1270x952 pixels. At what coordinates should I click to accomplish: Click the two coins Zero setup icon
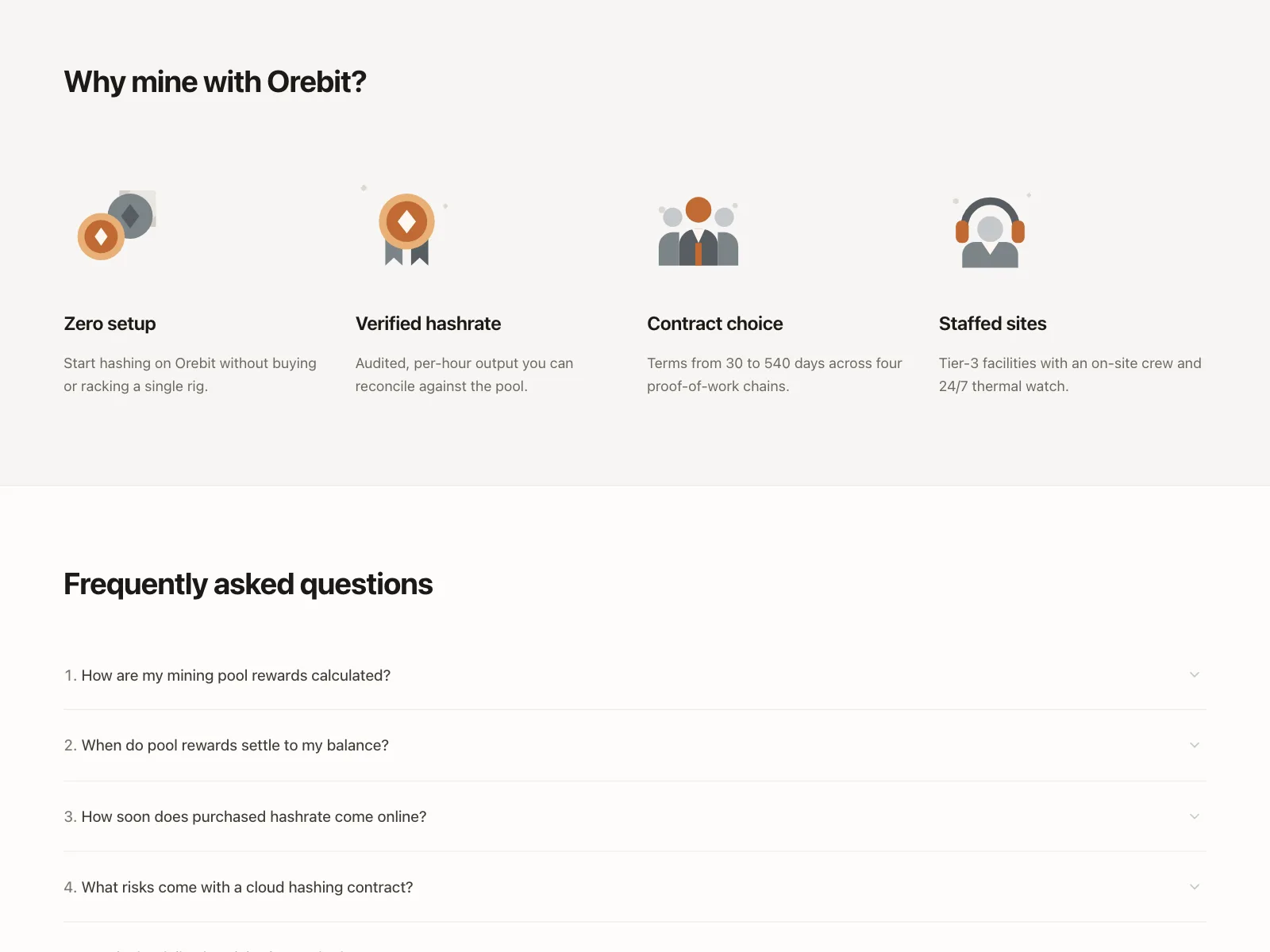[117, 225]
